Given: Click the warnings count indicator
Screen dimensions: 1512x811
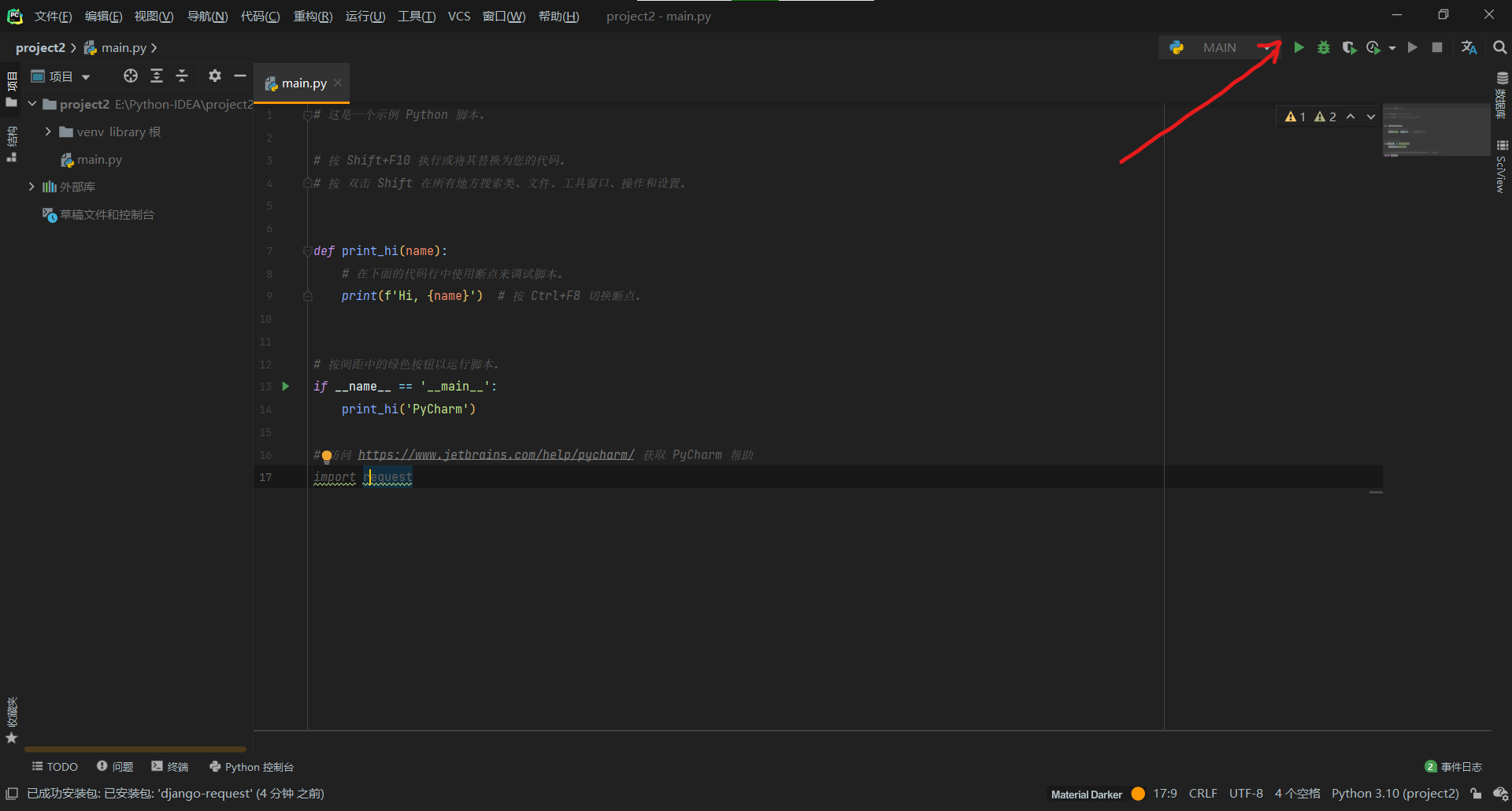Looking at the screenshot, I should (x=1310, y=117).
